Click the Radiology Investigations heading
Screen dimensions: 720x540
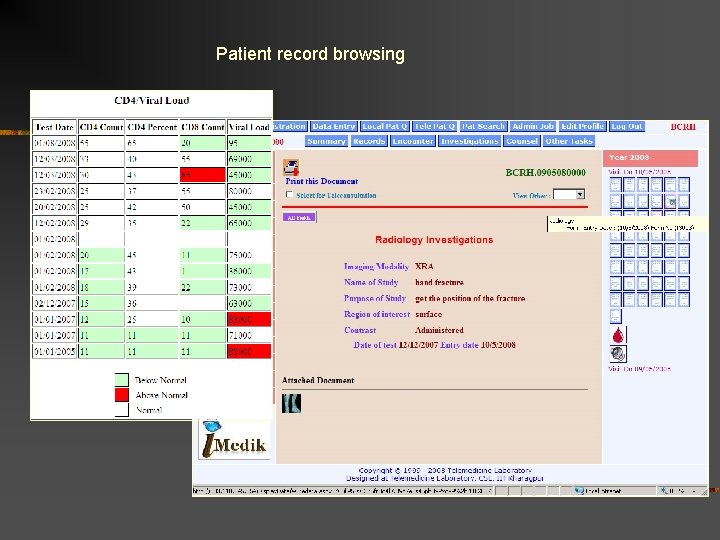(434, 240)
